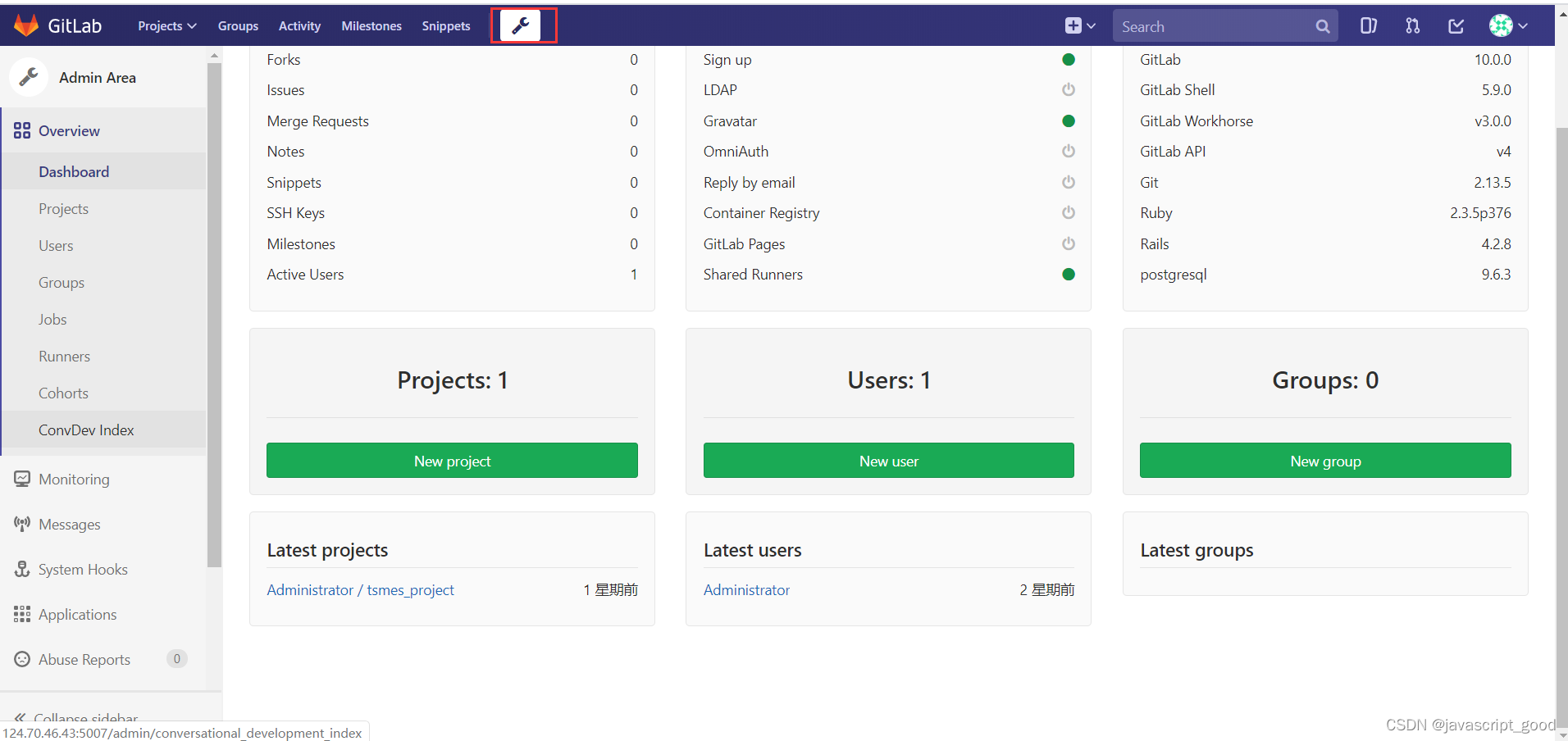Open Cohorts in the admin sidebar
The image size is (1568, 741).
click(x=63, y=393)
